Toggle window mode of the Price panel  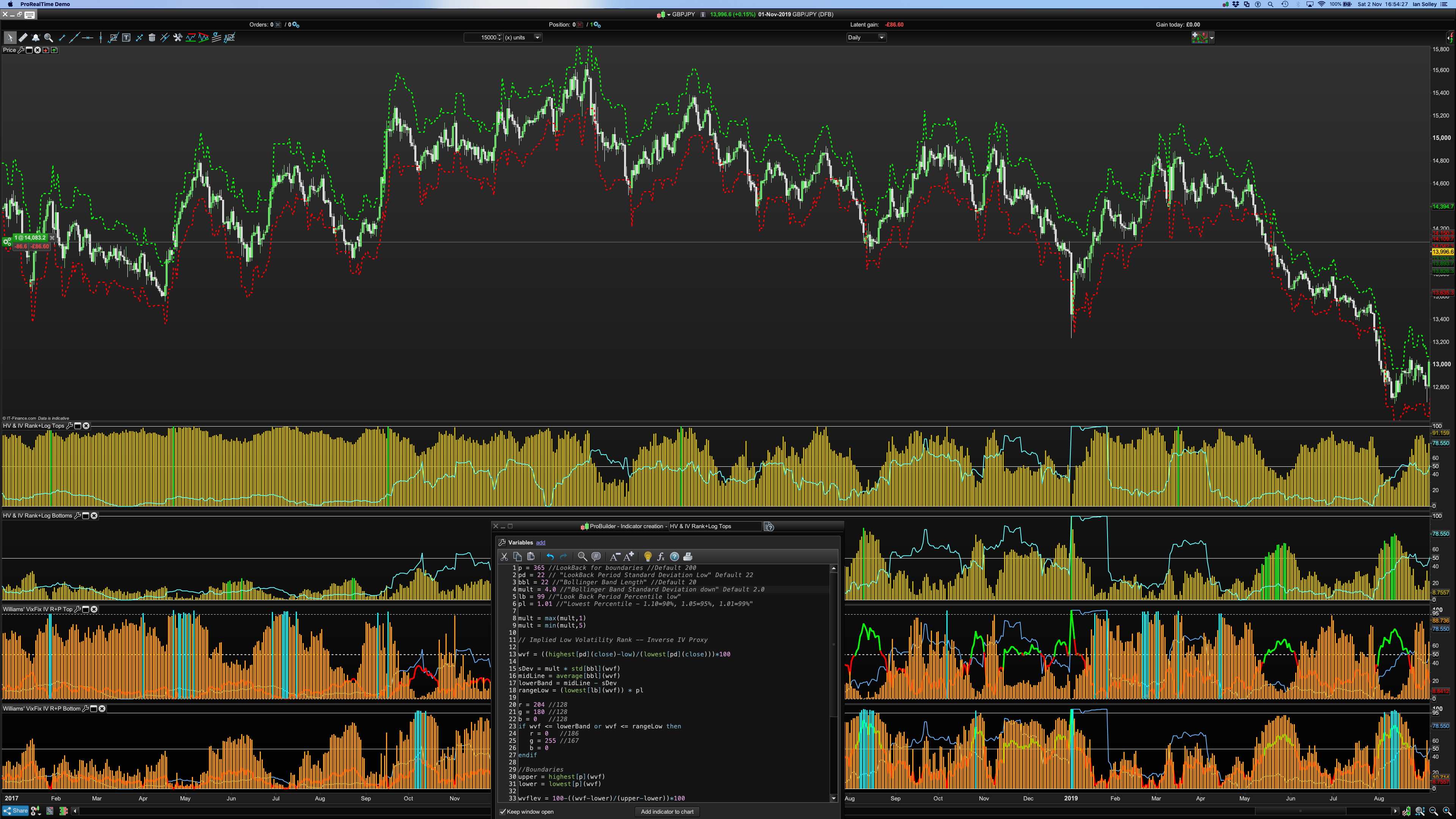[x=30, y=50]
